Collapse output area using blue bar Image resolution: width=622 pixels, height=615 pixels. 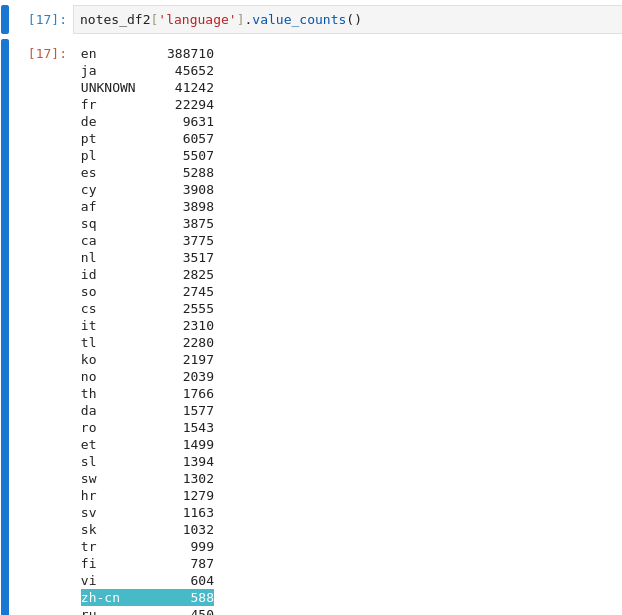coord(5,327)
